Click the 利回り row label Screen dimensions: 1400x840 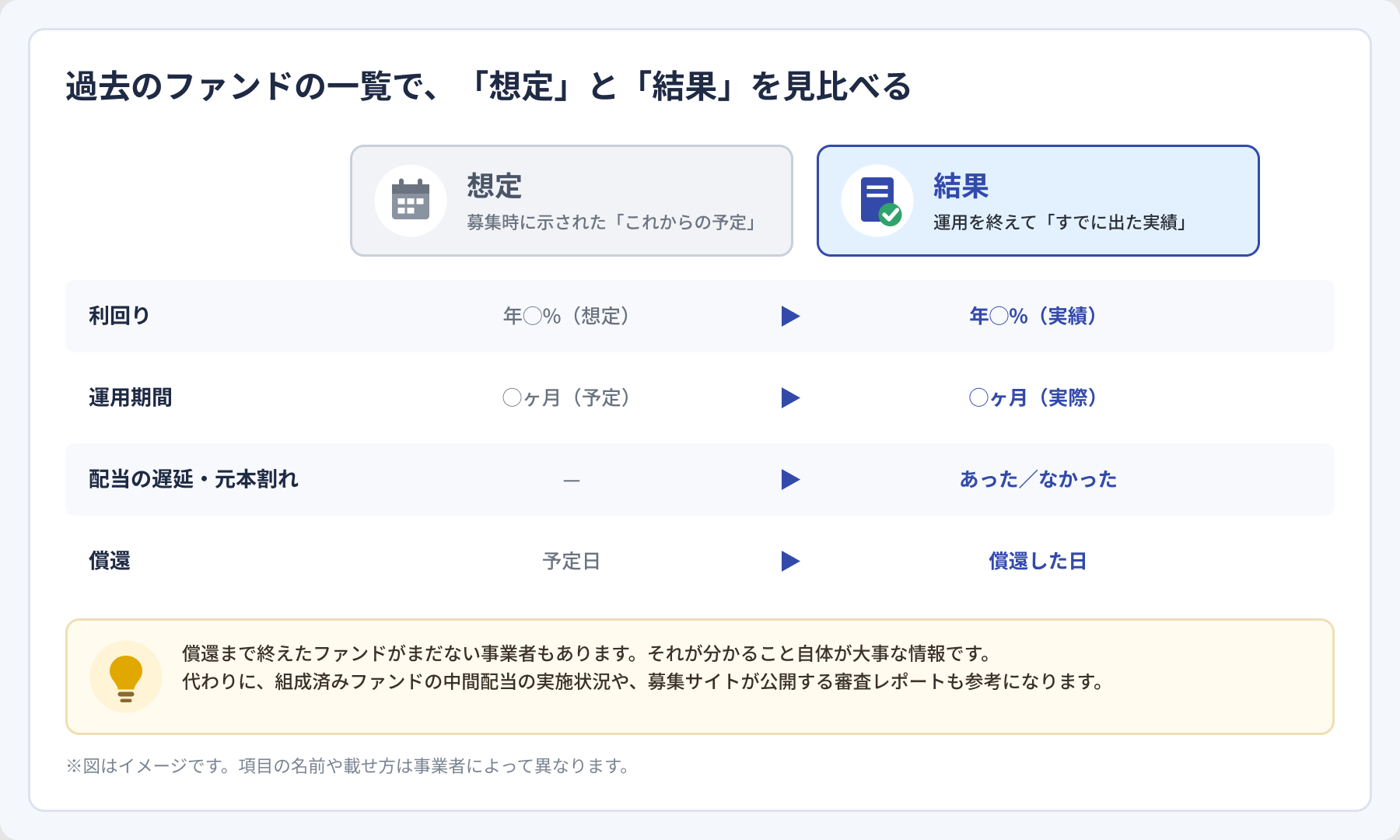pos(119,316)
